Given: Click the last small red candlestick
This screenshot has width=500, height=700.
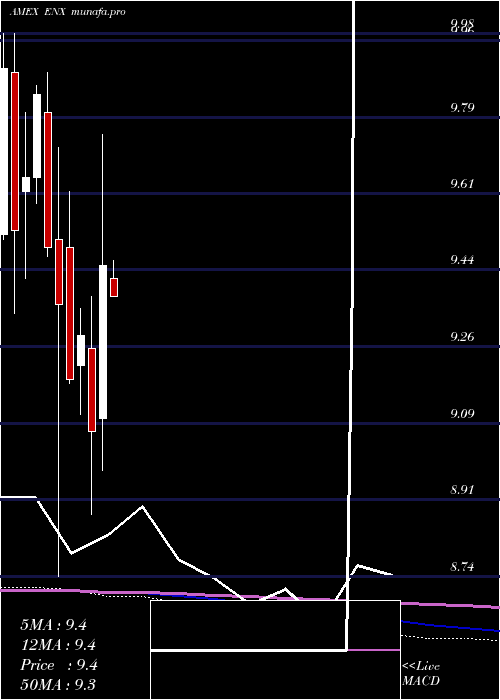Looking at the screenshot, I should [114, 287].
